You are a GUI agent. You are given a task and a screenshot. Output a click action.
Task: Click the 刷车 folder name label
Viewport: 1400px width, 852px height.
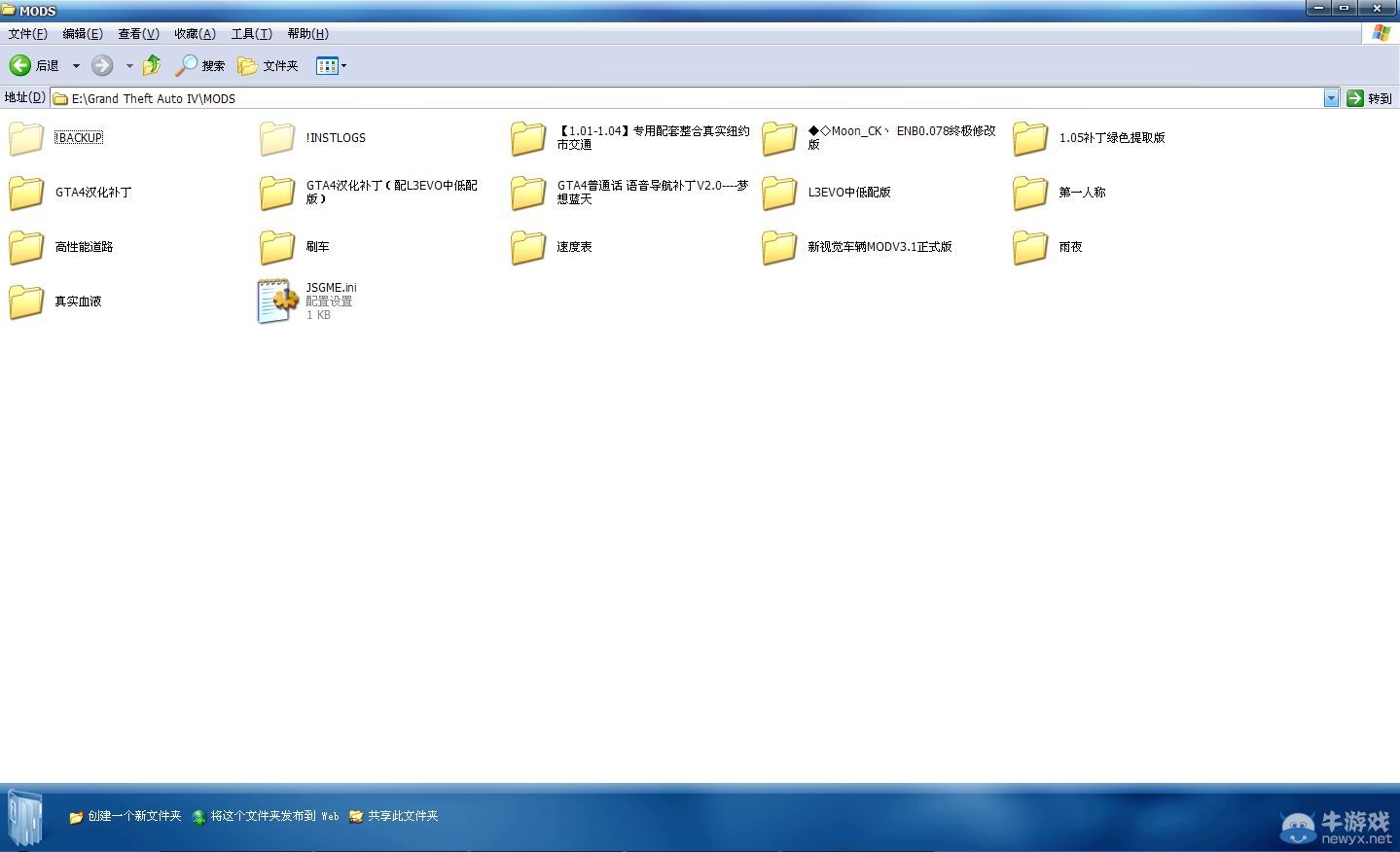(317, 246)
